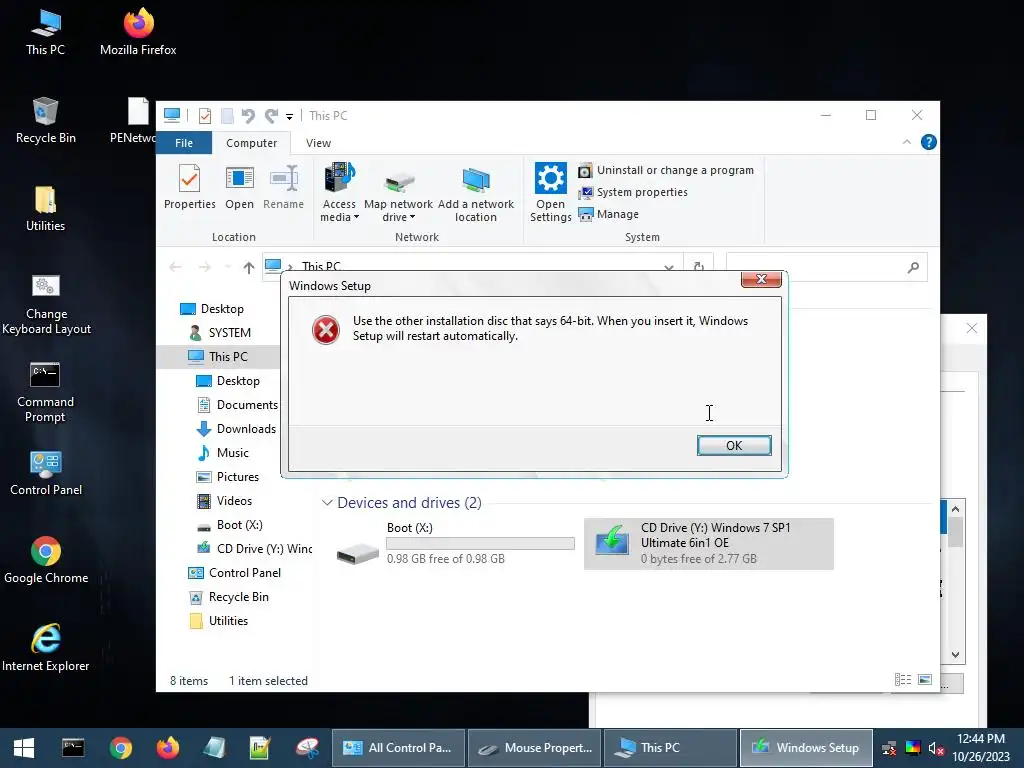Select the Boot (X:) drive tile
The width and height of the screenshot is (1024, 768).
(x=456, y=543)
